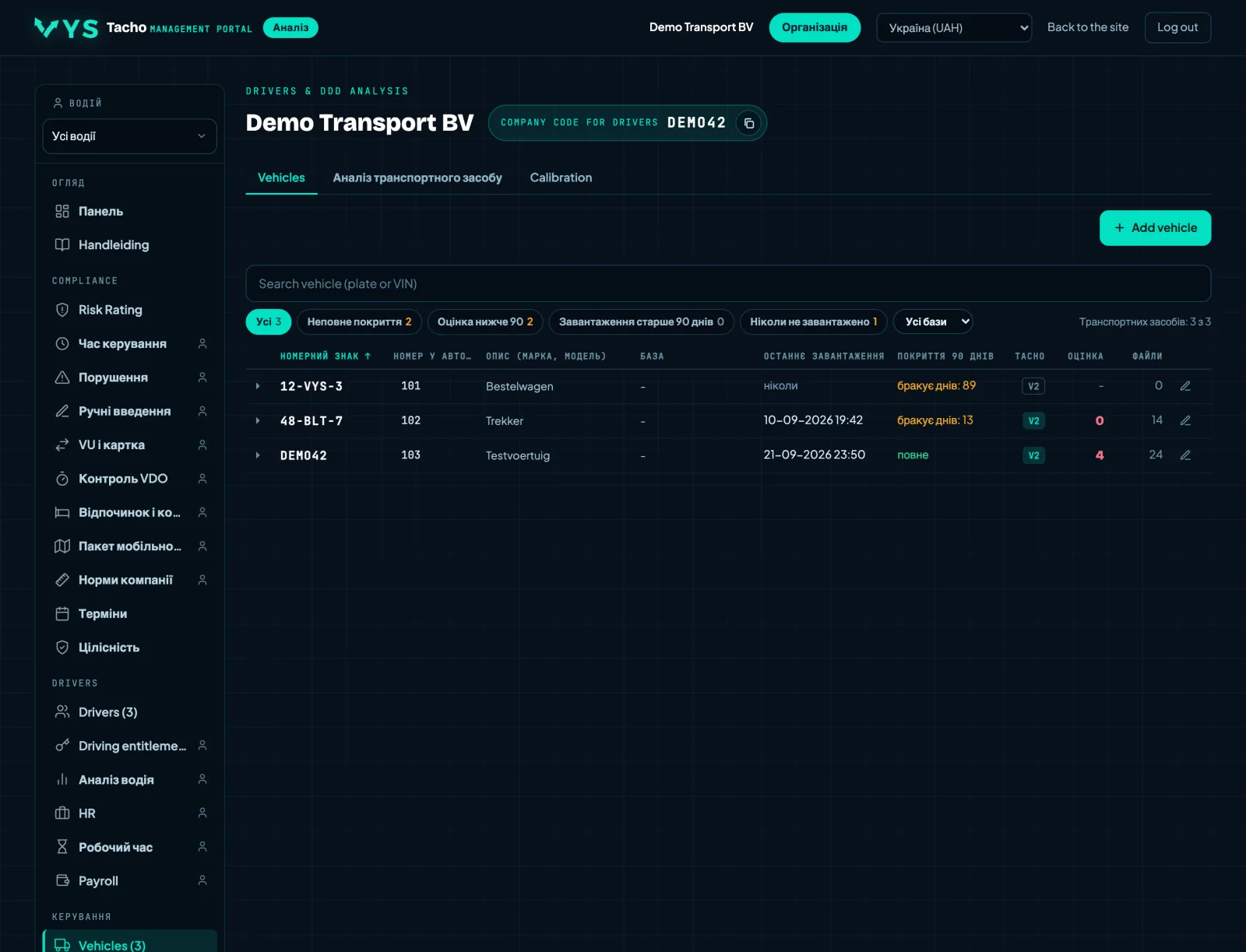Filter by Усі 3 chip
Viewport: 1246px width, 952px height.
tap(269, 321)
